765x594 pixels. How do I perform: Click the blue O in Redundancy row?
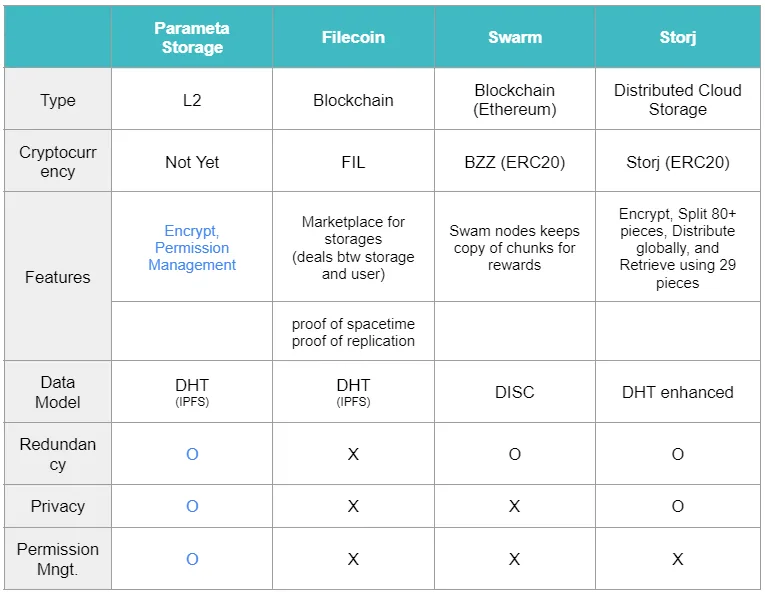192,454
